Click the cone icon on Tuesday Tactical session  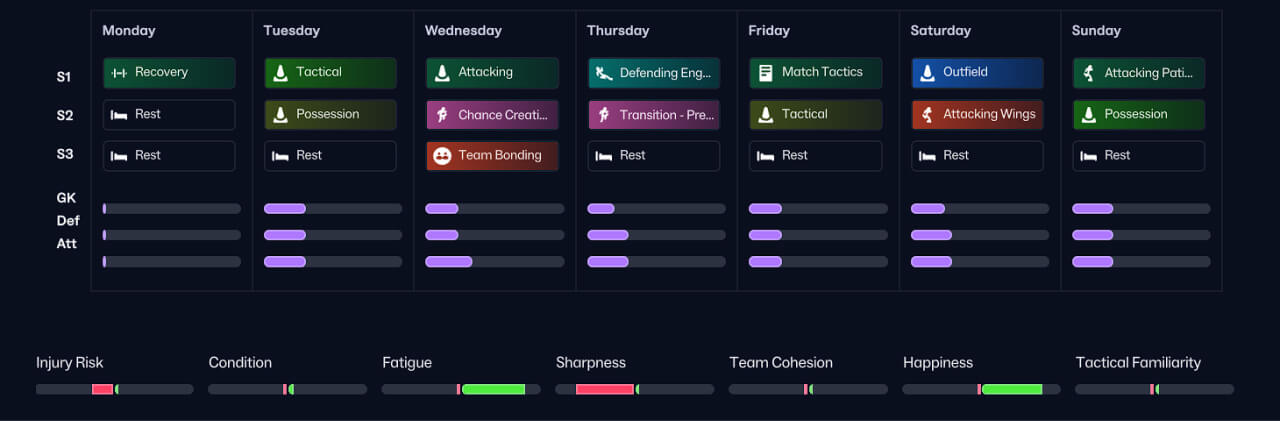[280, 73]
